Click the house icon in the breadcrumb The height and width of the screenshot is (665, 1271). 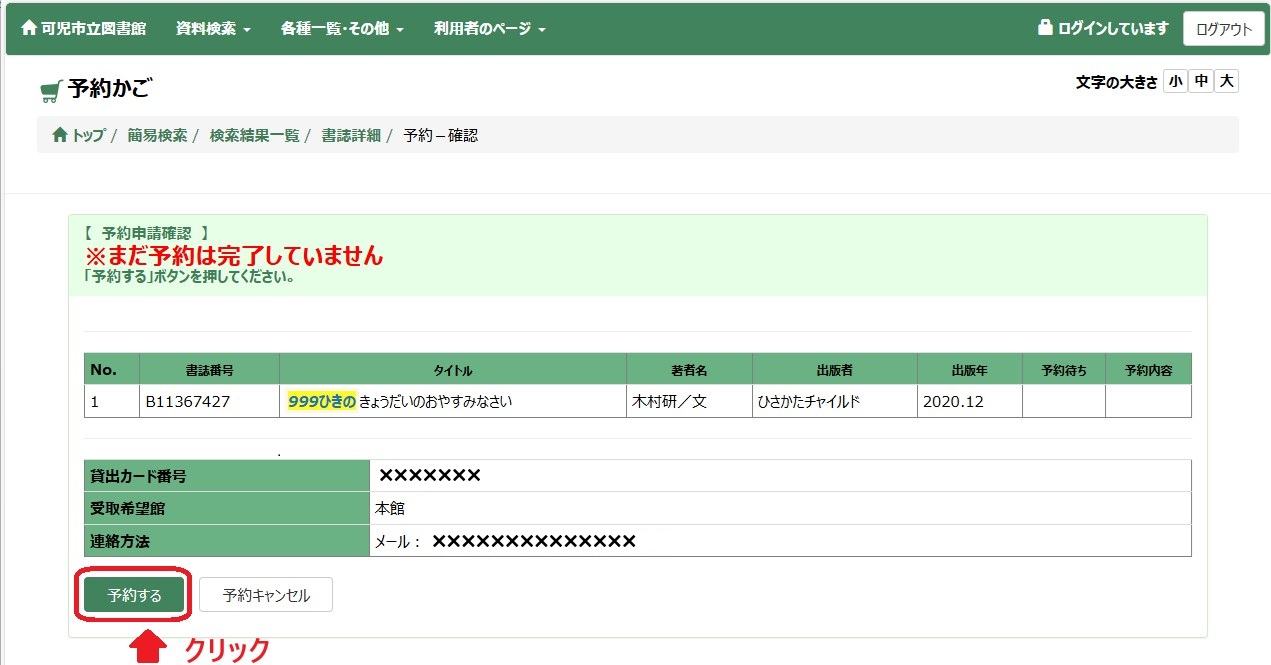[59, 135]
